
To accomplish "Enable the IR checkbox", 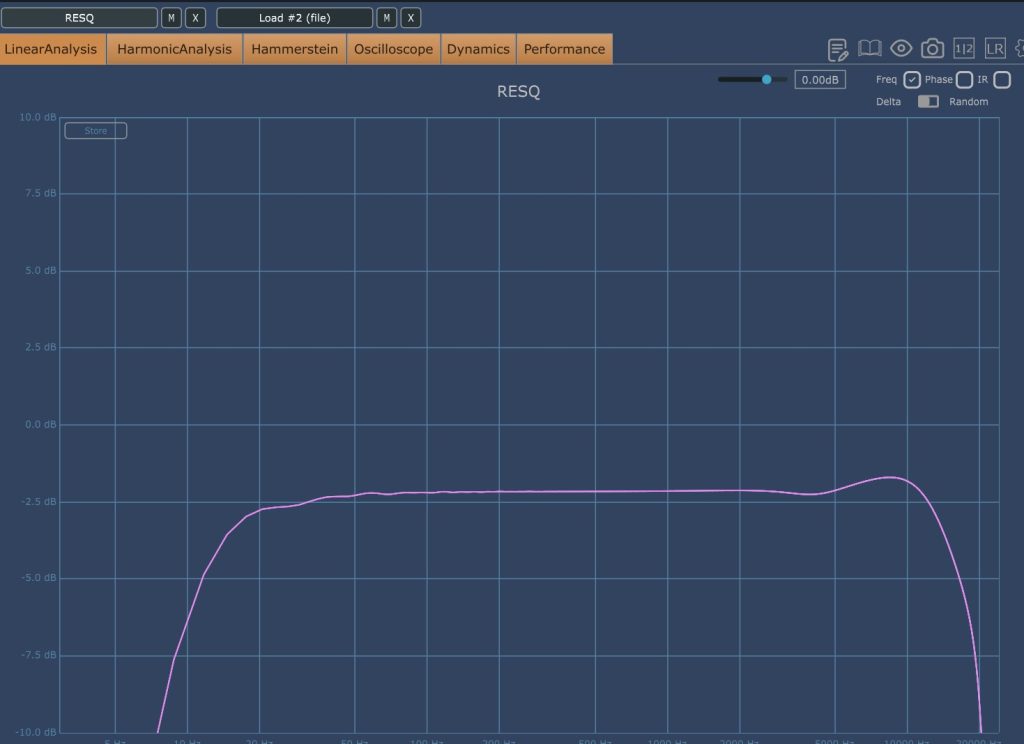I will 1002,80.
